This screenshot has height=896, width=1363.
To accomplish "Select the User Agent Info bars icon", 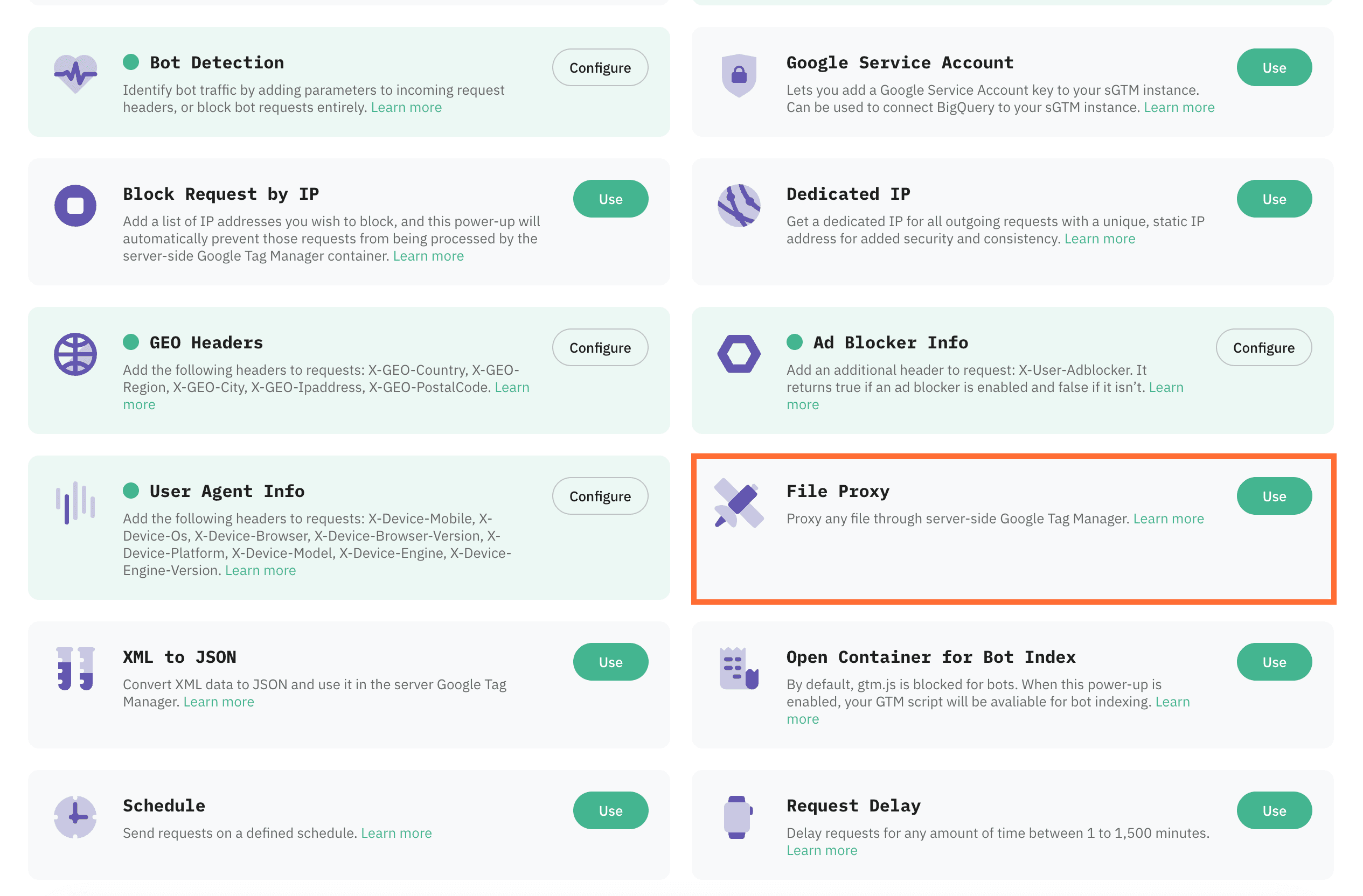I will 75,502.
